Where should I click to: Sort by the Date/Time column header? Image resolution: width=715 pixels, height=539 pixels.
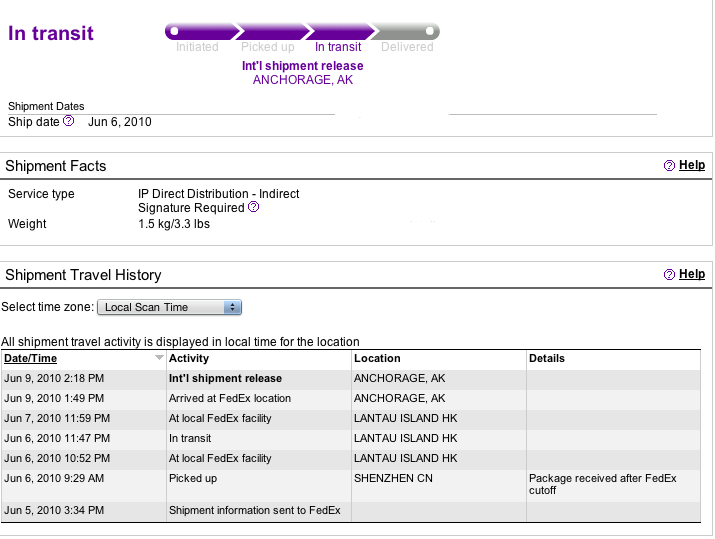coord(31,358)
